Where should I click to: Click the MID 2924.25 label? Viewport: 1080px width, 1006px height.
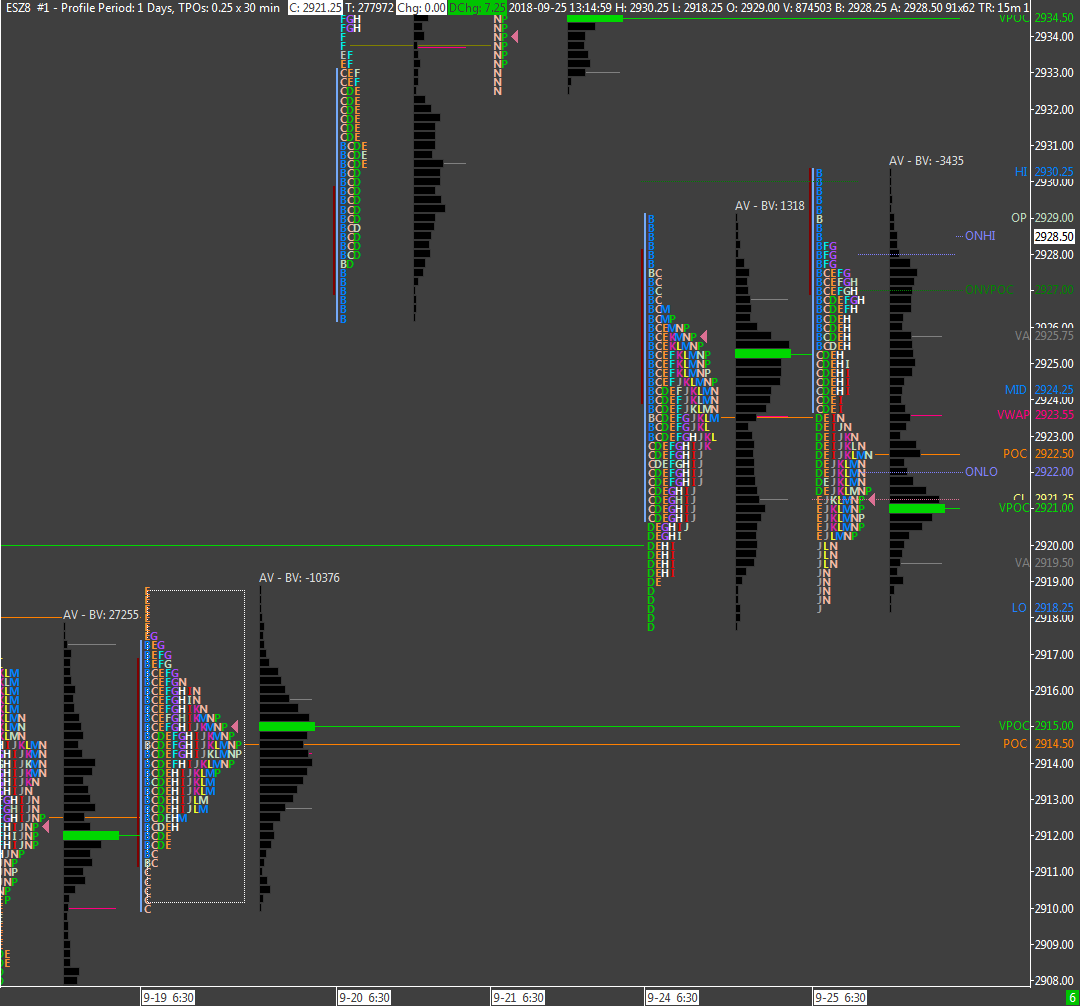point(1039,390)
